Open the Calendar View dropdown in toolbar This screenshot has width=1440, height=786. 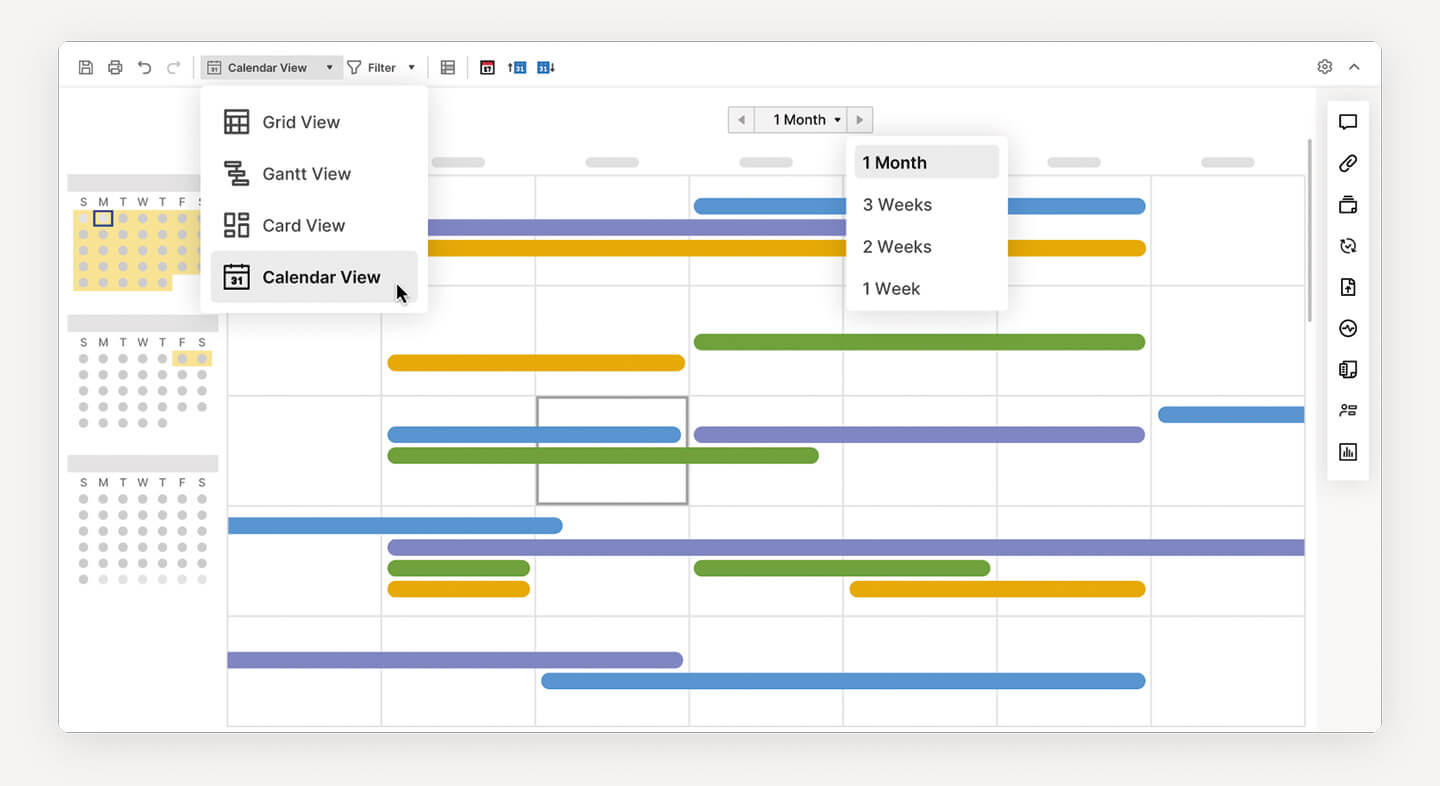(271, 68)
